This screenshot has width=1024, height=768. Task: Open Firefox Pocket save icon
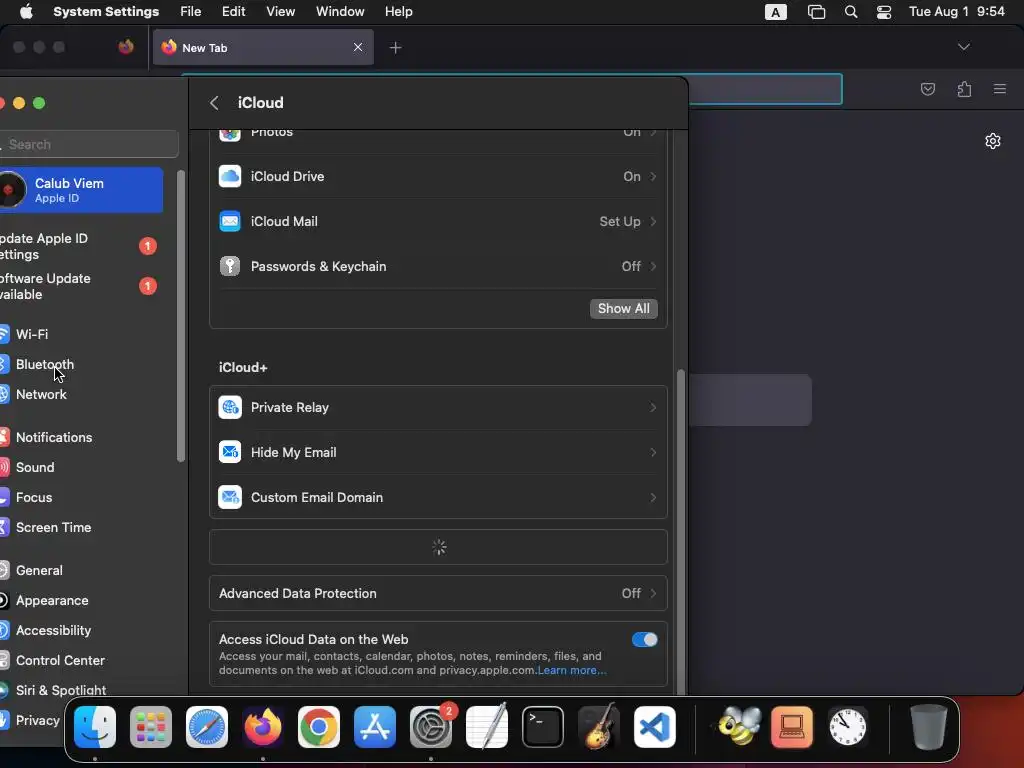coord(927,89)
